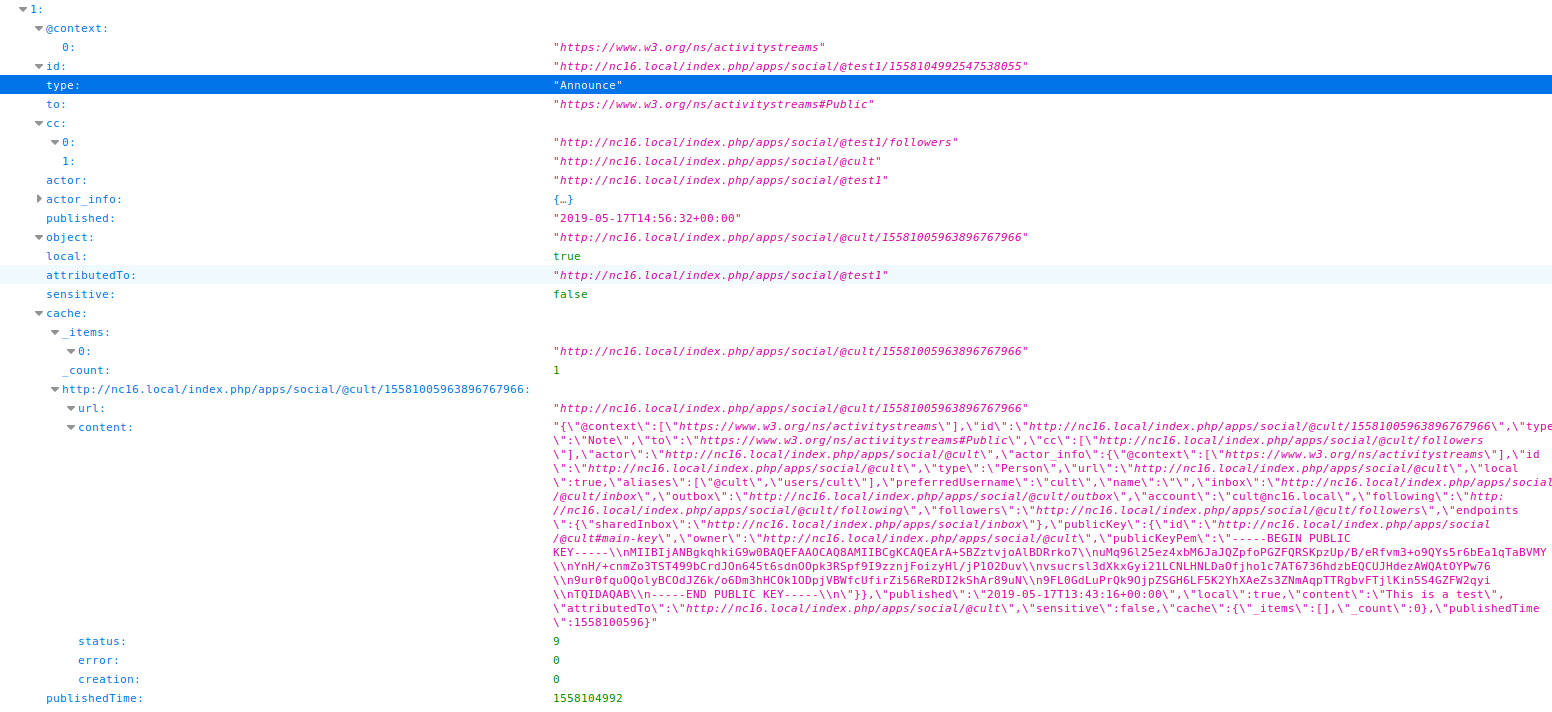Click the {…} actor_info placeholder value

[563, 199]
